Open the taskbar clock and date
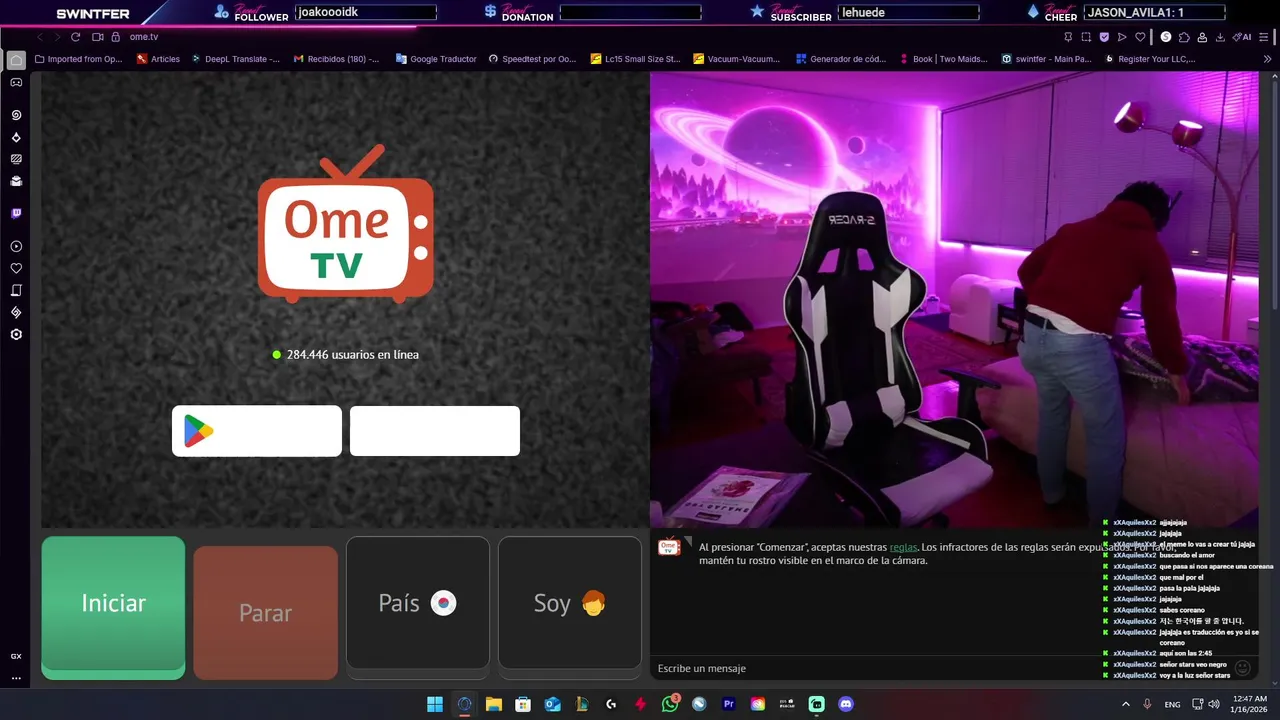This screenshot has height=720, width=1280. pyautogui.click(x=1250, y=704)
